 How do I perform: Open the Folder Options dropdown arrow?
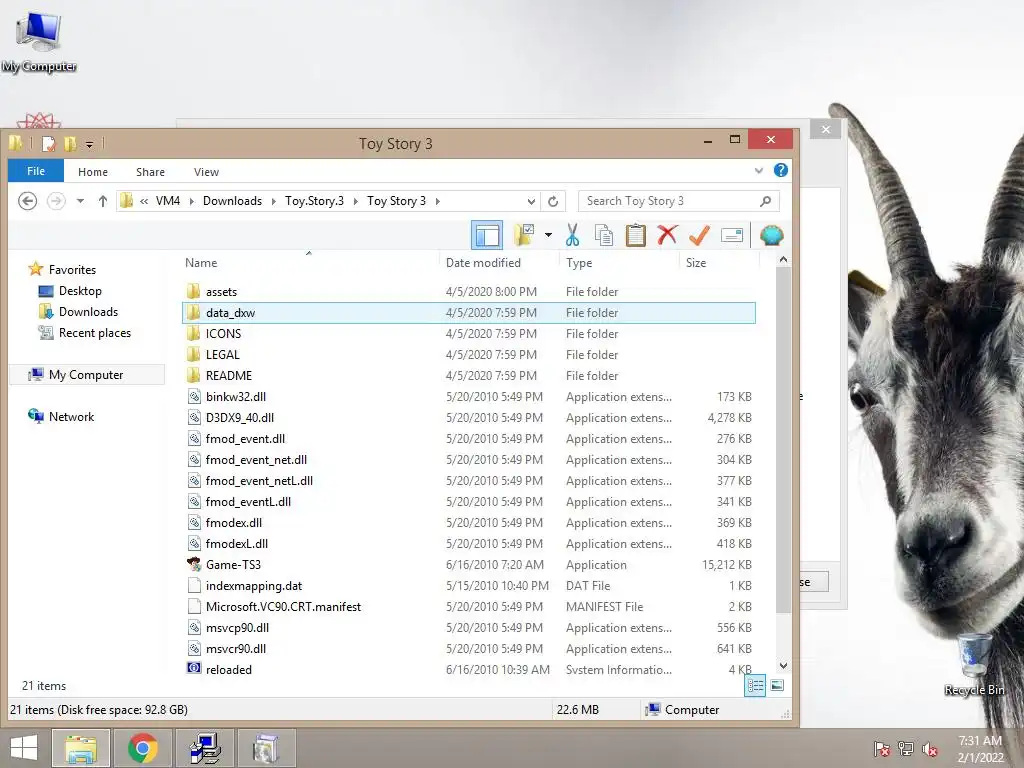pyautogui.click(x=549, y=235)
